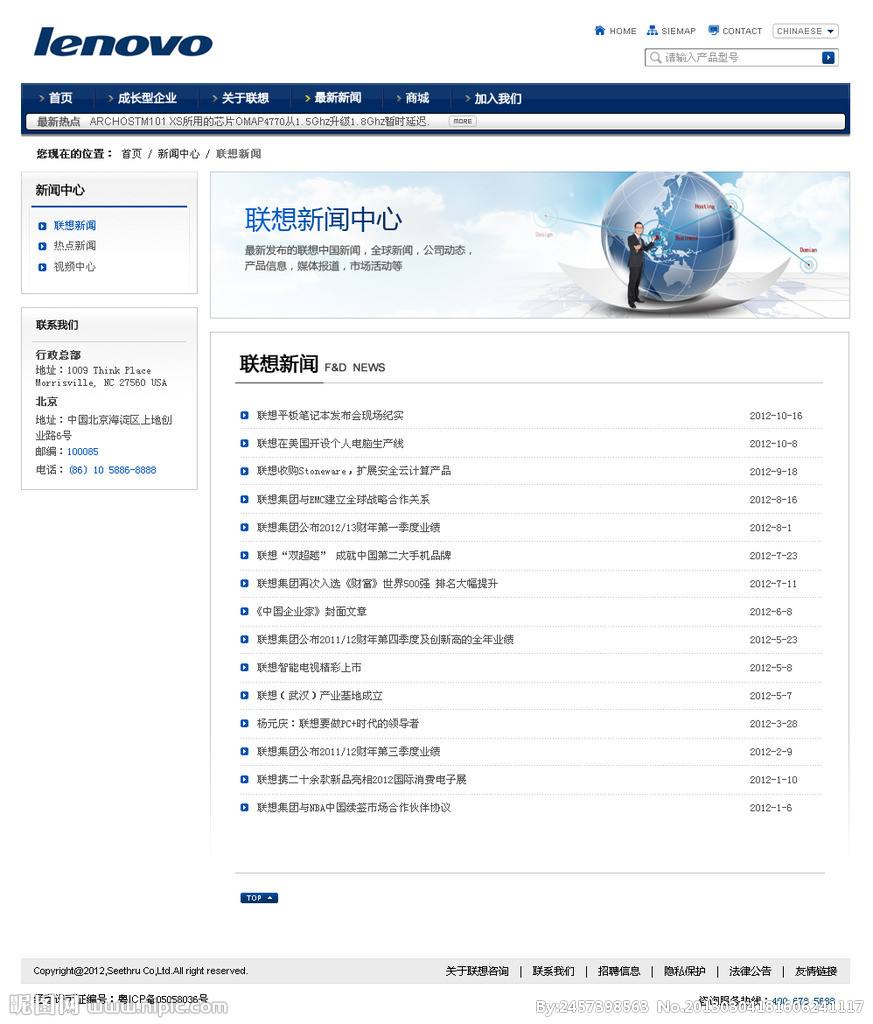Screen dimensions: 873x1024
Task: Click bullet icon of 联想智能电视精彩上市
Action: click(244, 667)
